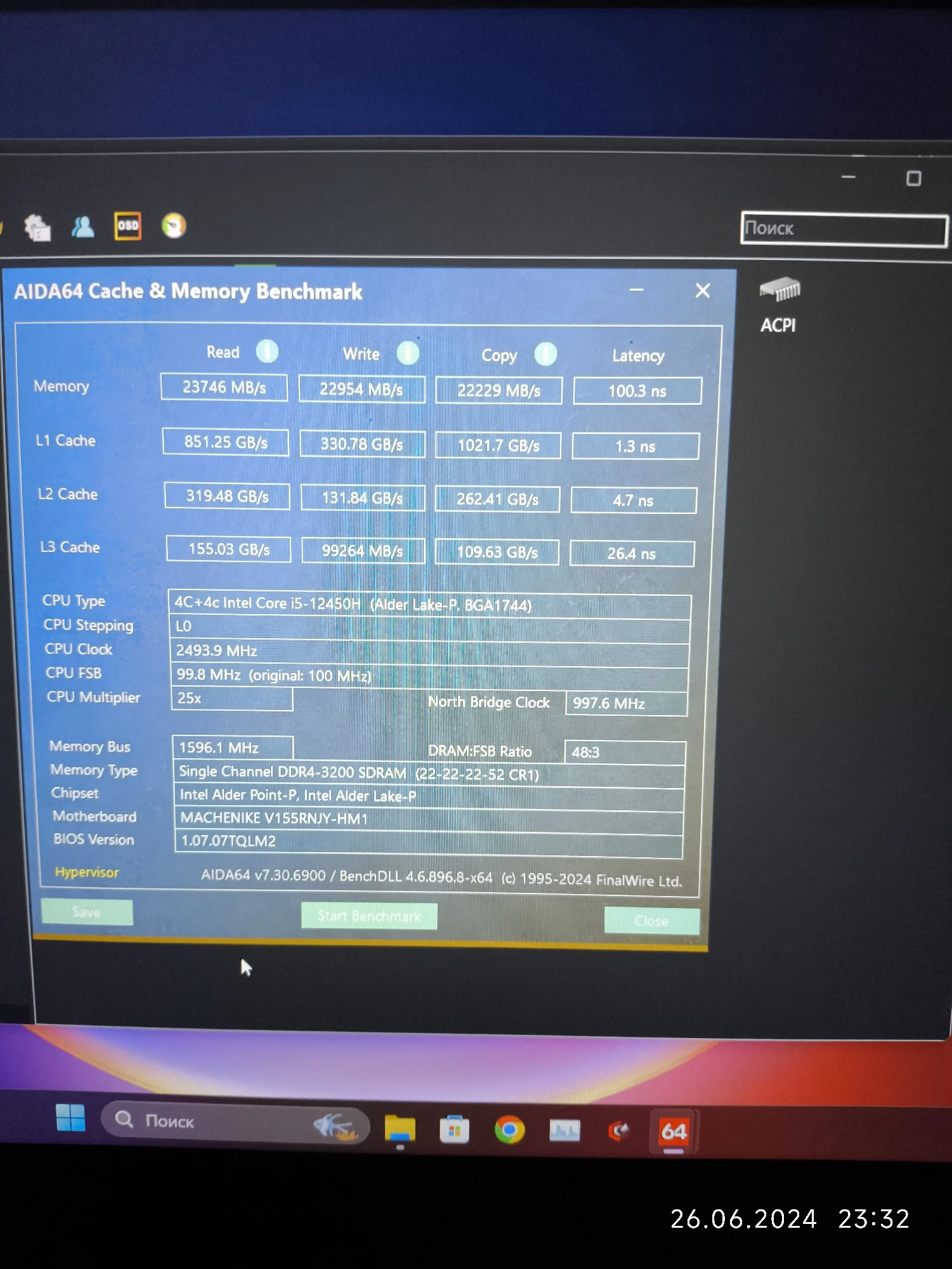Click the CPU Multiplier value 25x
The width and height of the screenshot is (952, 1269).
232,699
